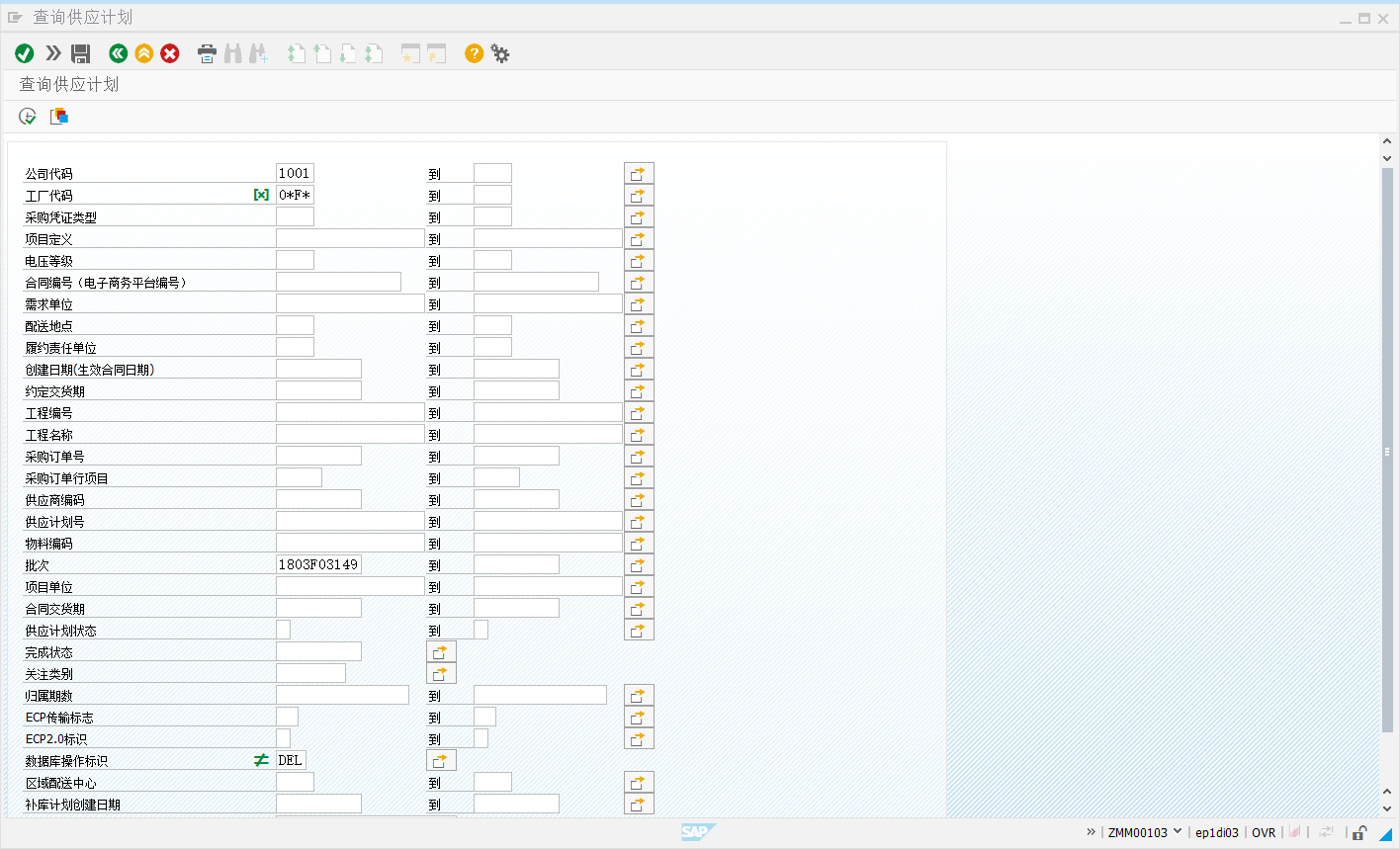Click the Get Variant icon

pos(59,117)
